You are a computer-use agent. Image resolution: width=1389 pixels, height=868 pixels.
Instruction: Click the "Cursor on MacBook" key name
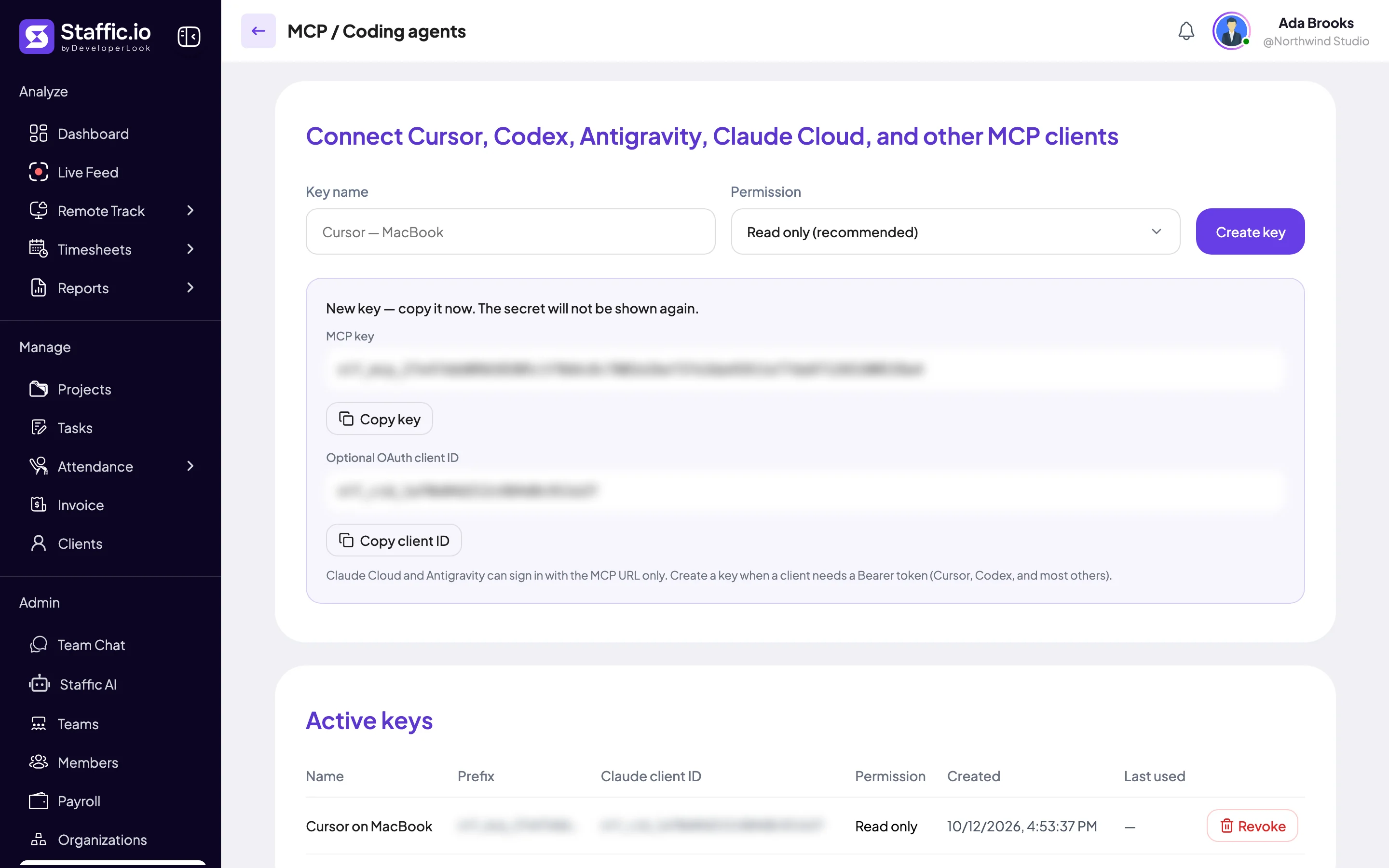369,826
